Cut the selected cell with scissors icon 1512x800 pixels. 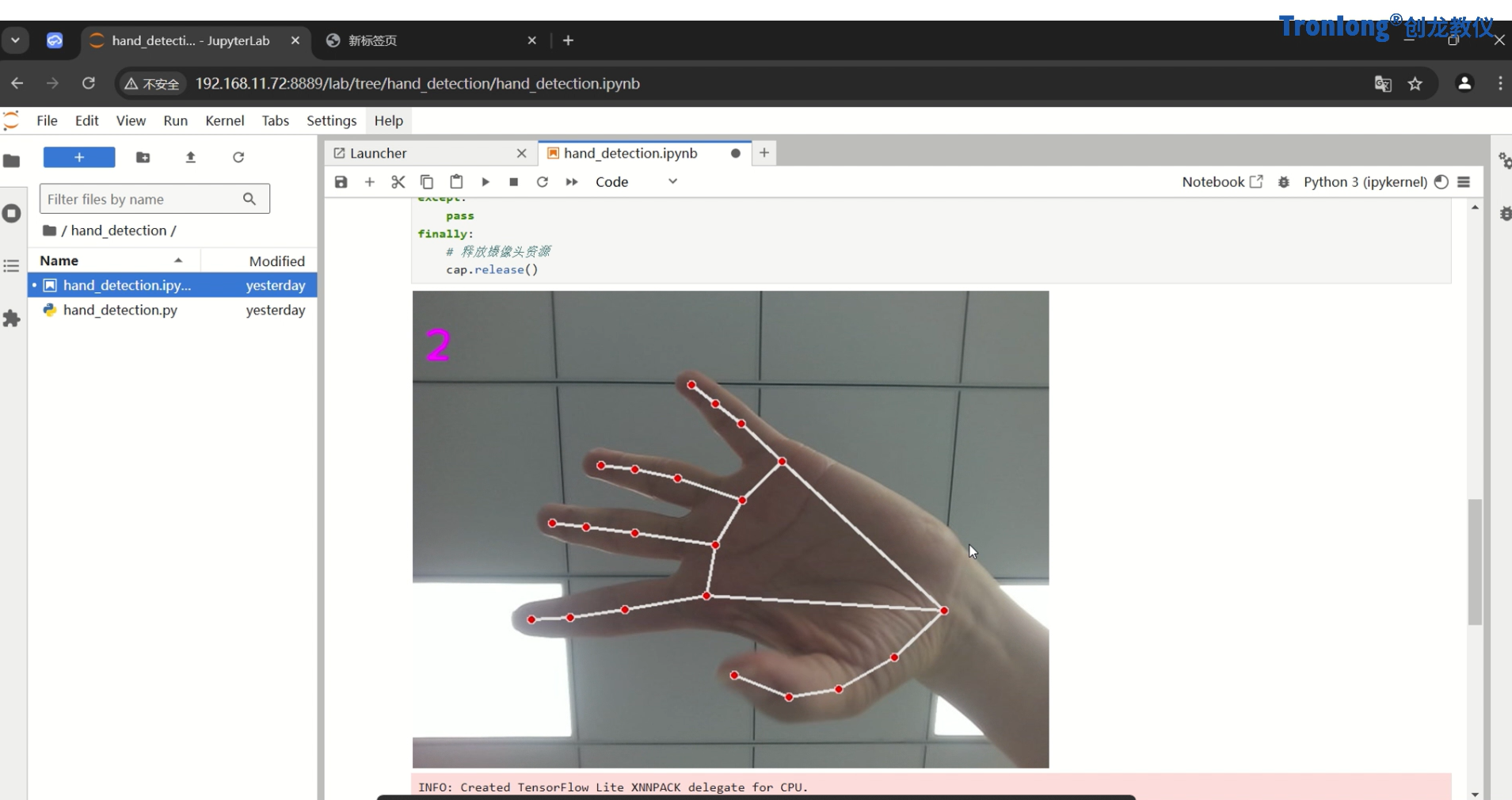click(x=398, y=182)
